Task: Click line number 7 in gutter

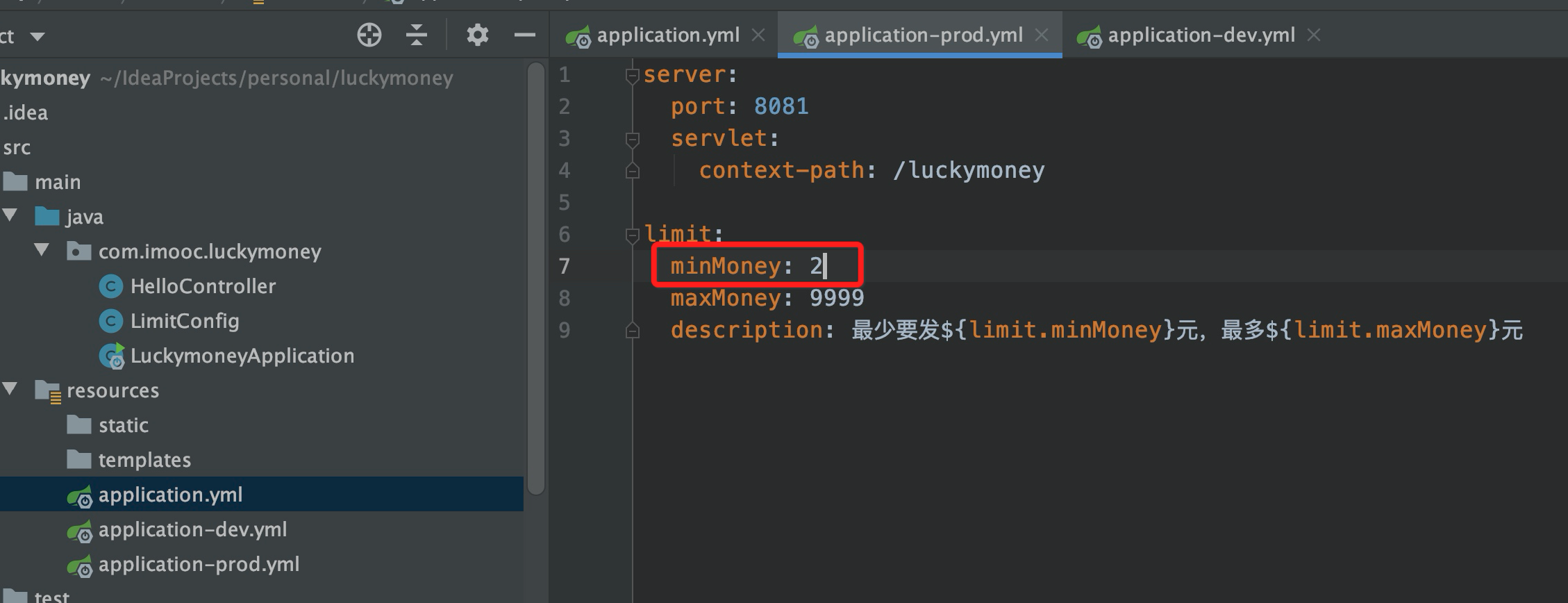Action: [x=565, y=266]
